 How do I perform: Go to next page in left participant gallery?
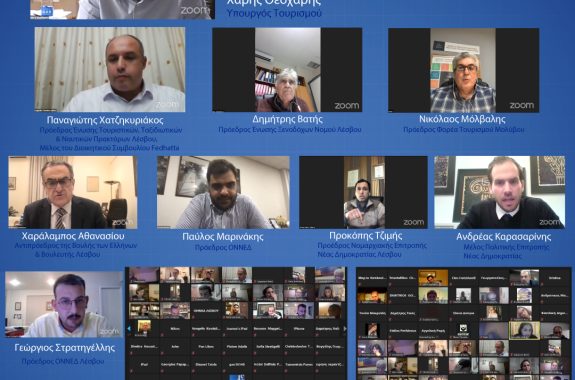pyautogui.click(x=344, y=329)
